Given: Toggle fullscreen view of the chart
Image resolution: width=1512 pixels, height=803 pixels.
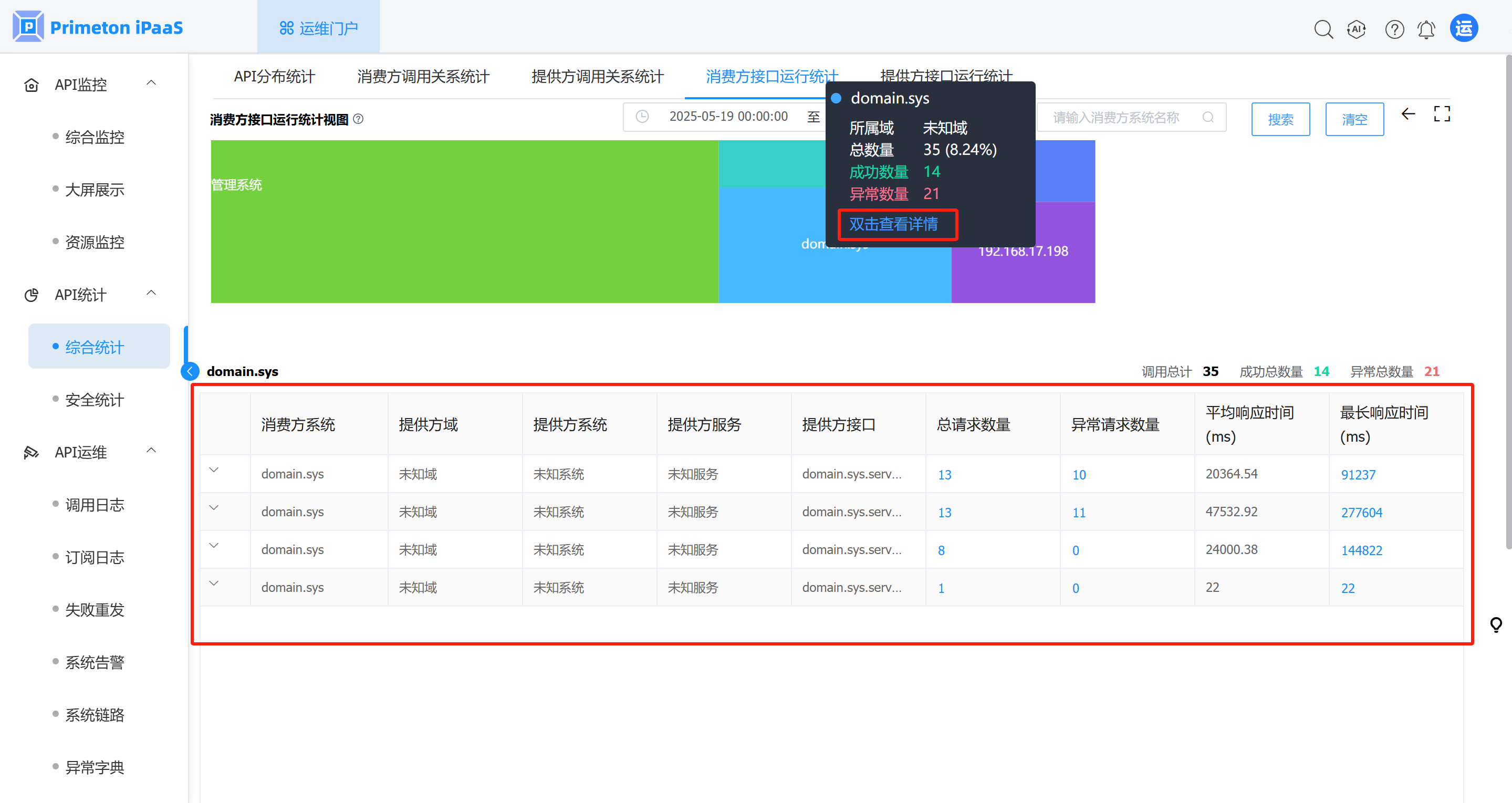Looking at the screenshot, I should [1442, 114].
